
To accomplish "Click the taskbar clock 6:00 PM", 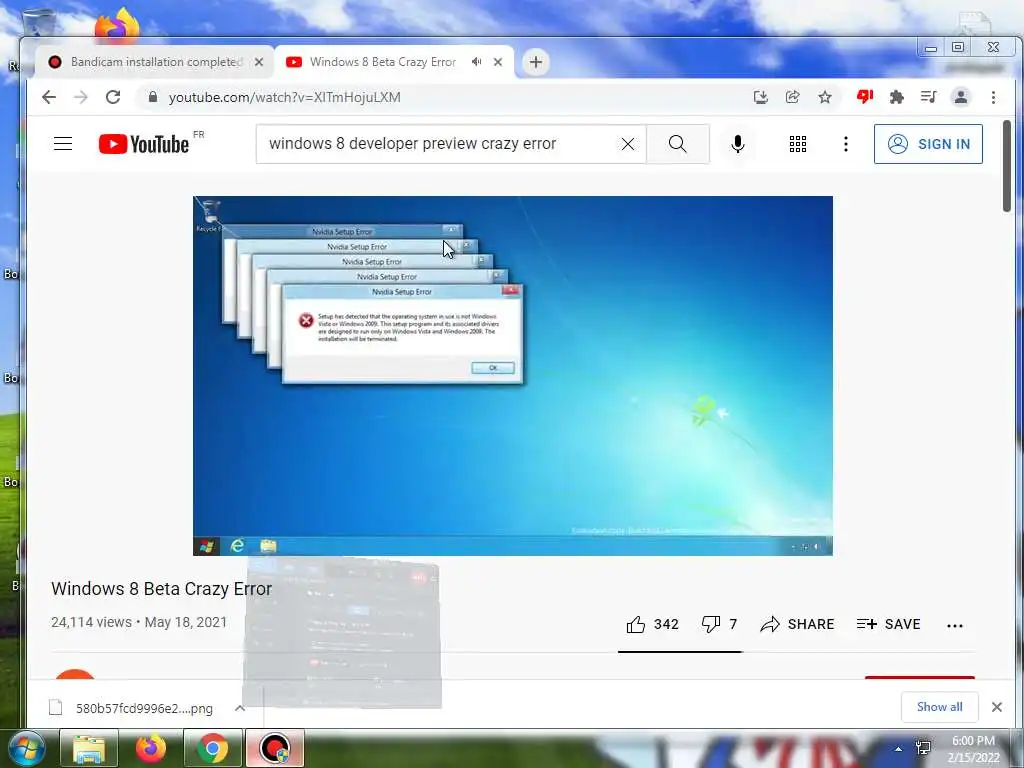I will (x=973, y=749).
